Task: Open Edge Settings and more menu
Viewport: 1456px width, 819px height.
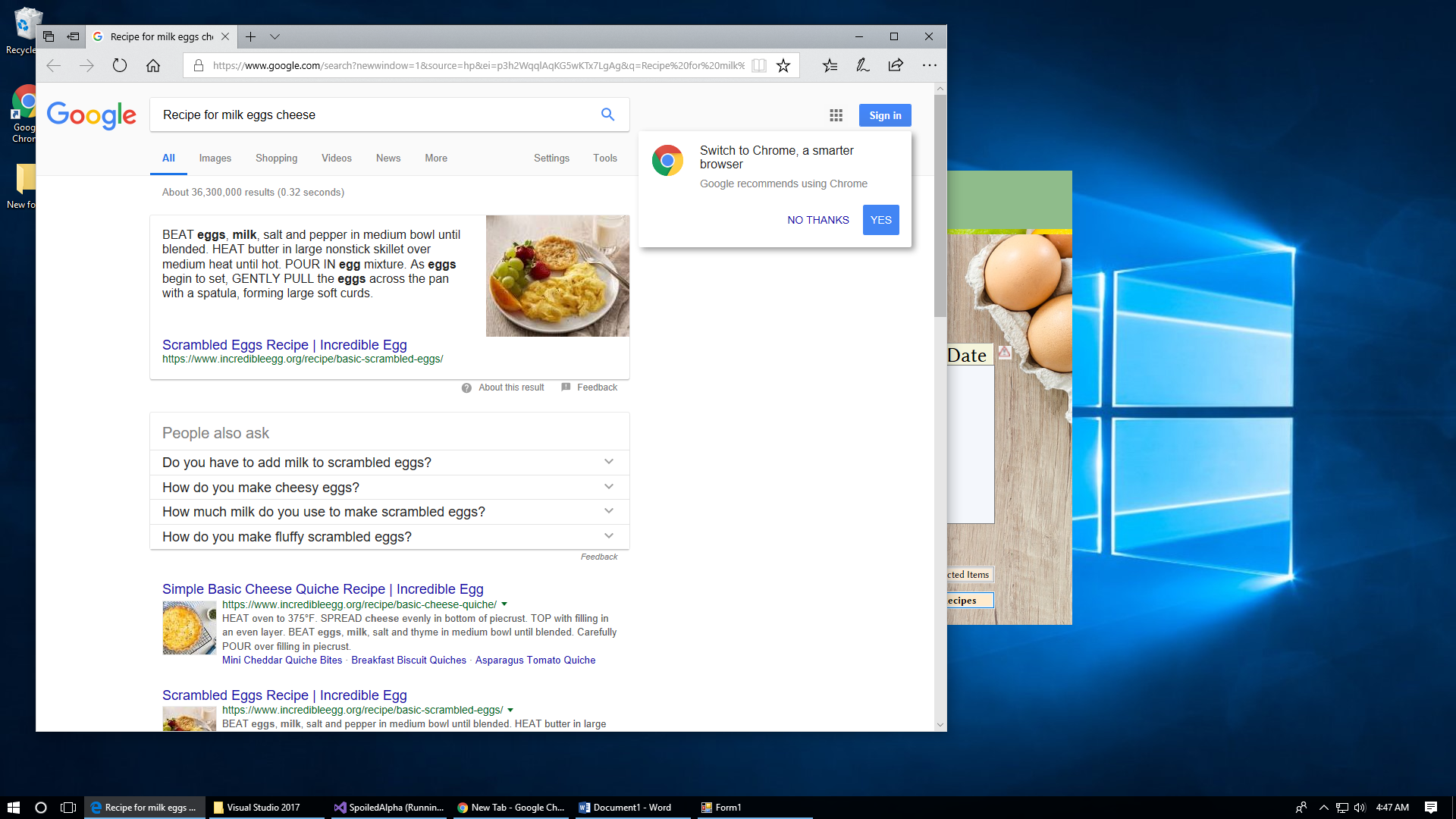Action: coord(929,65)
